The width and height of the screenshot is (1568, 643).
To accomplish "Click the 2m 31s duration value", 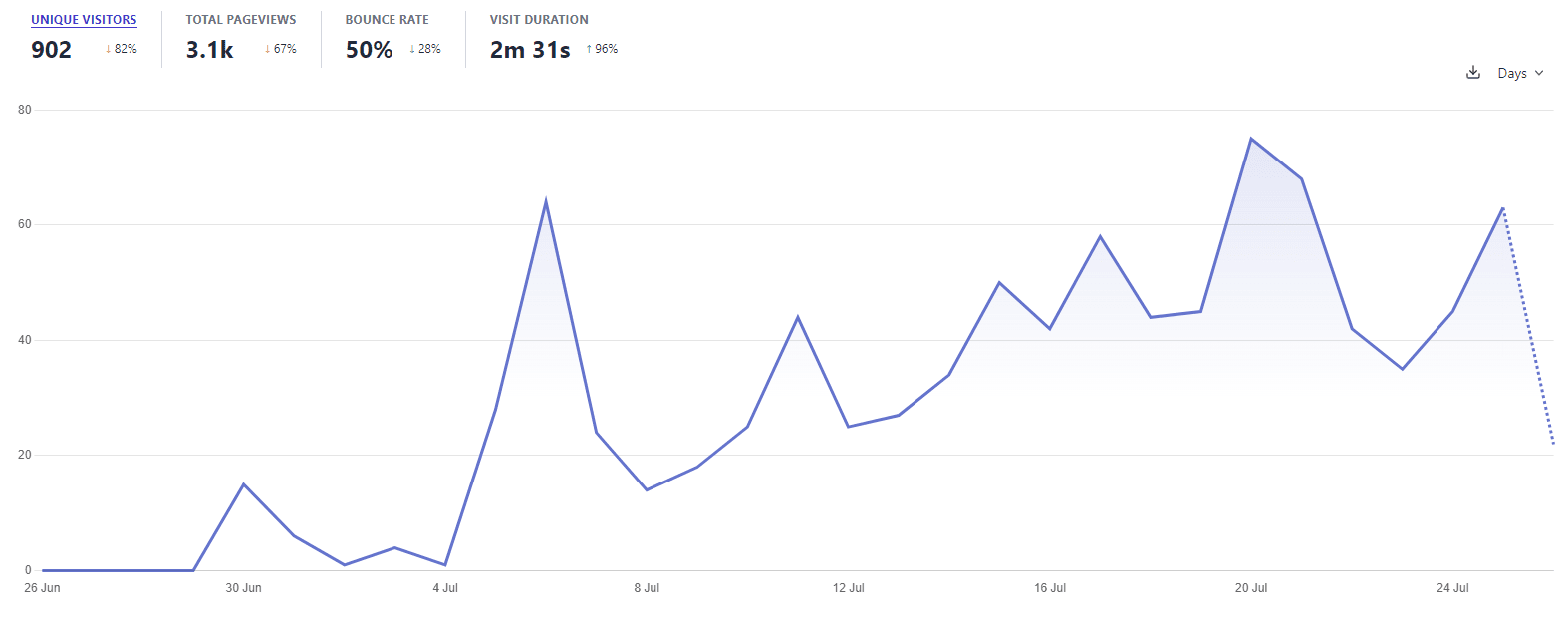I will coord(530,50).
